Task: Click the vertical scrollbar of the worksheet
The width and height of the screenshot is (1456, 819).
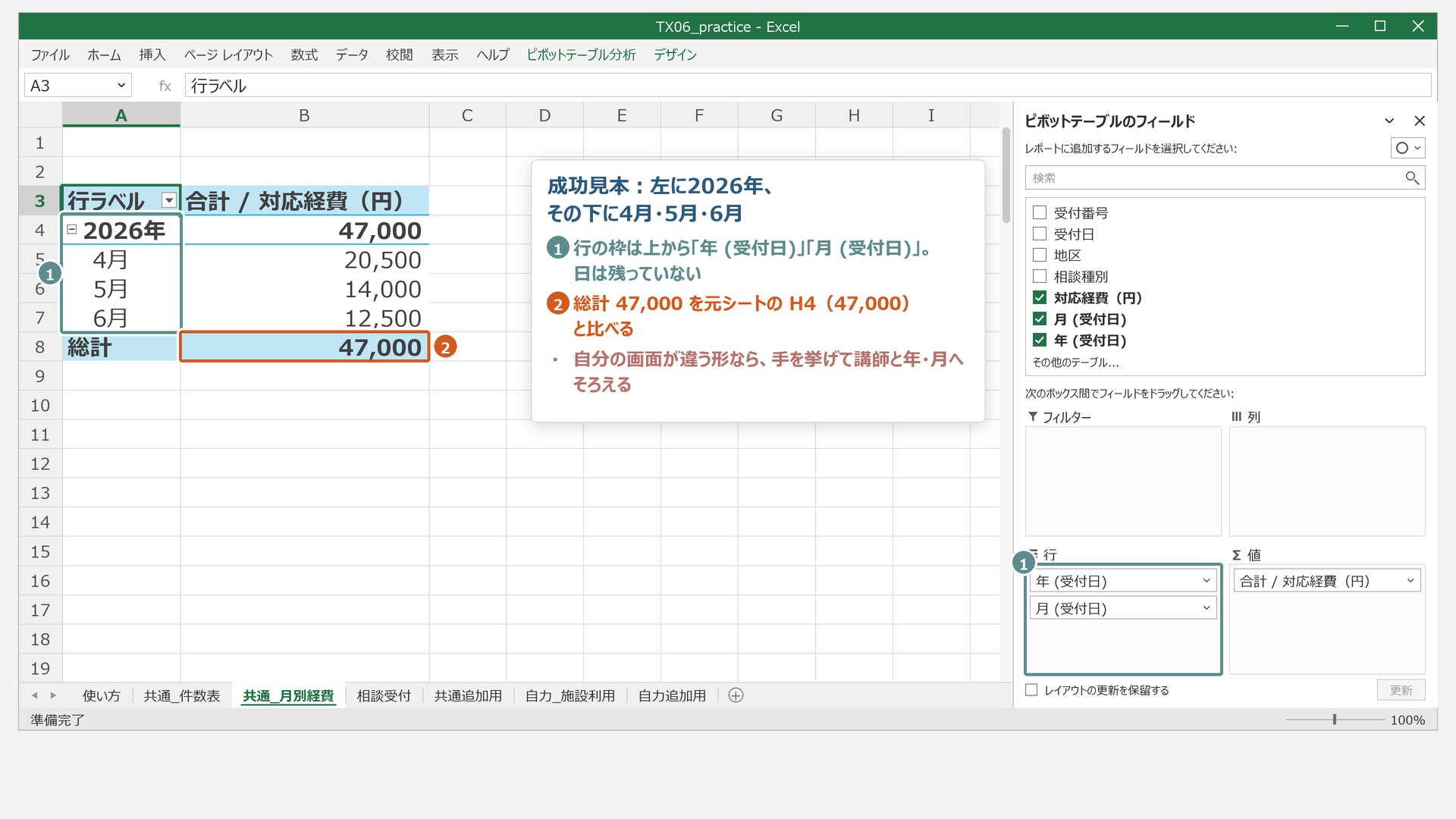Action: tap(1006, 176)
